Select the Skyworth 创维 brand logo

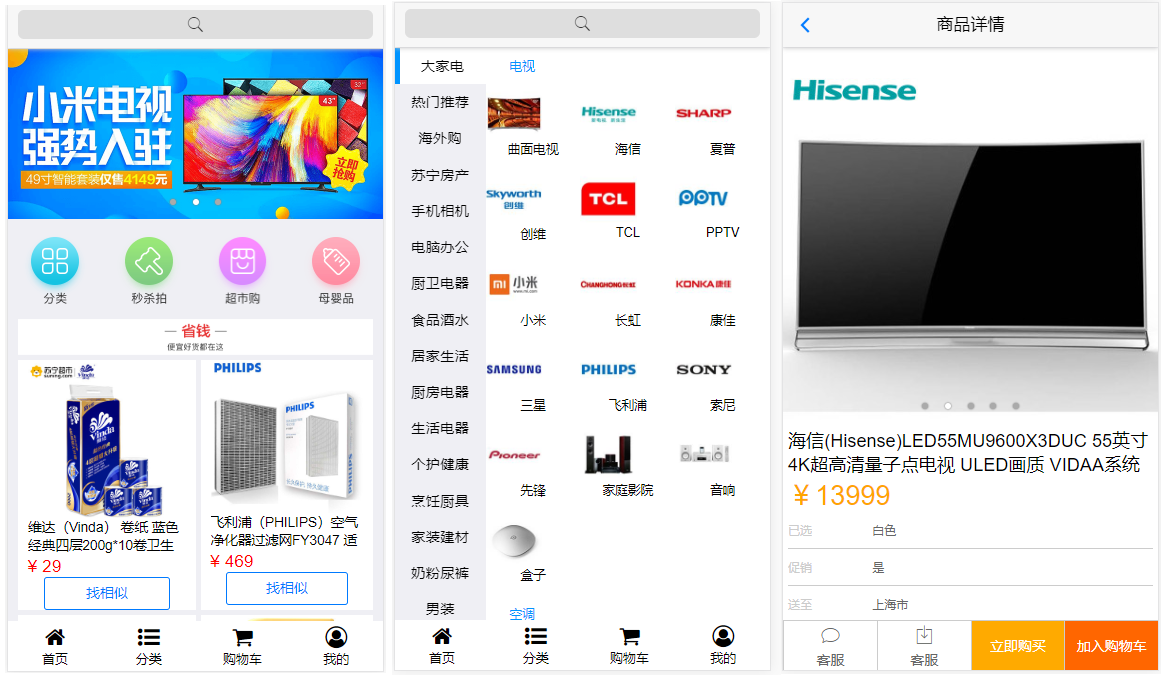[513, 198]
